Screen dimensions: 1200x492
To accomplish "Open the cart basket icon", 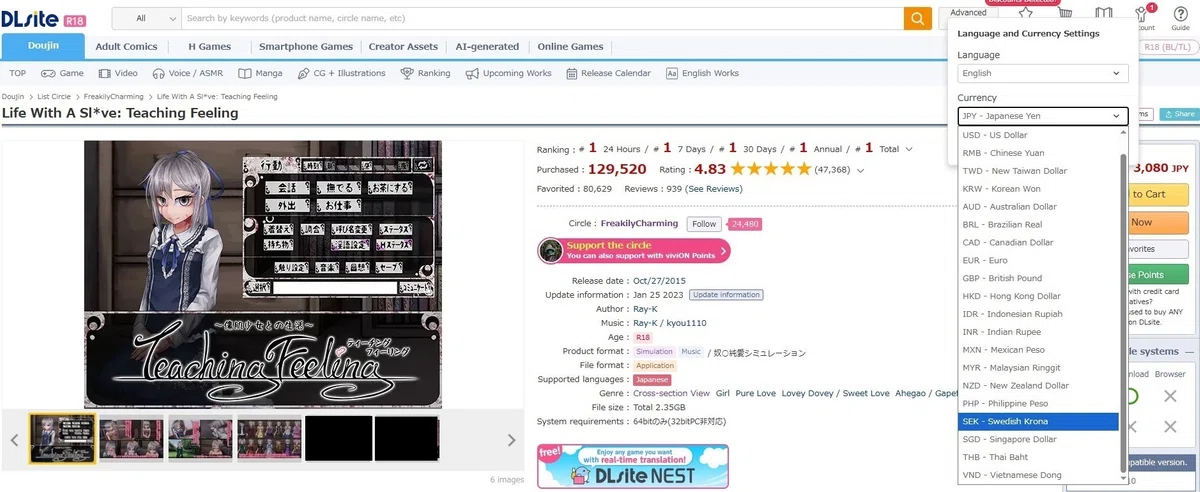I will [x=1065, y=14].
